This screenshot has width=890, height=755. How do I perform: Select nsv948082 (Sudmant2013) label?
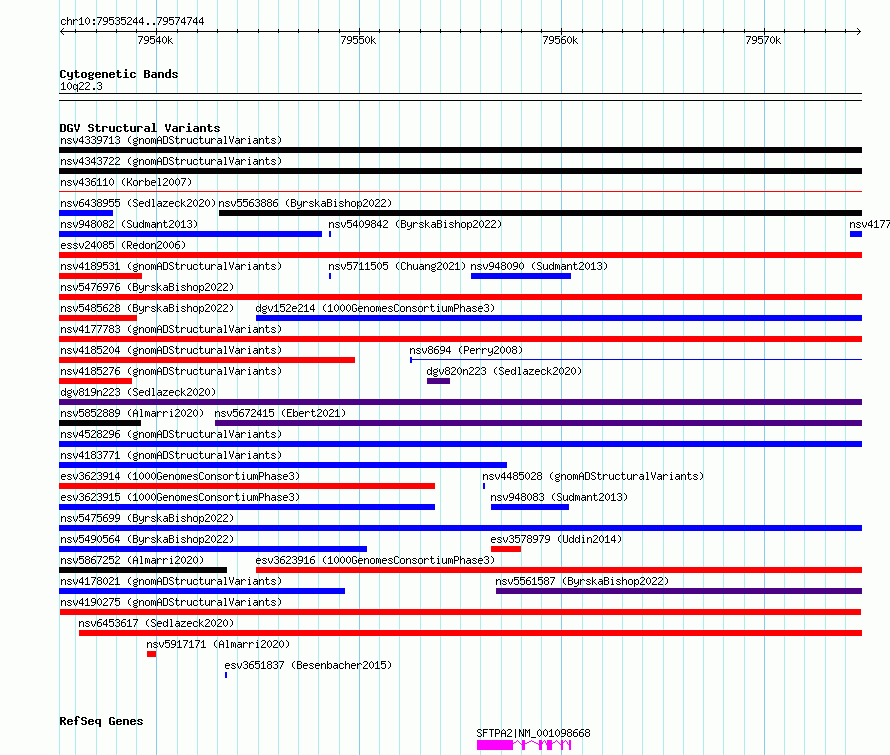tap(129, 224)
